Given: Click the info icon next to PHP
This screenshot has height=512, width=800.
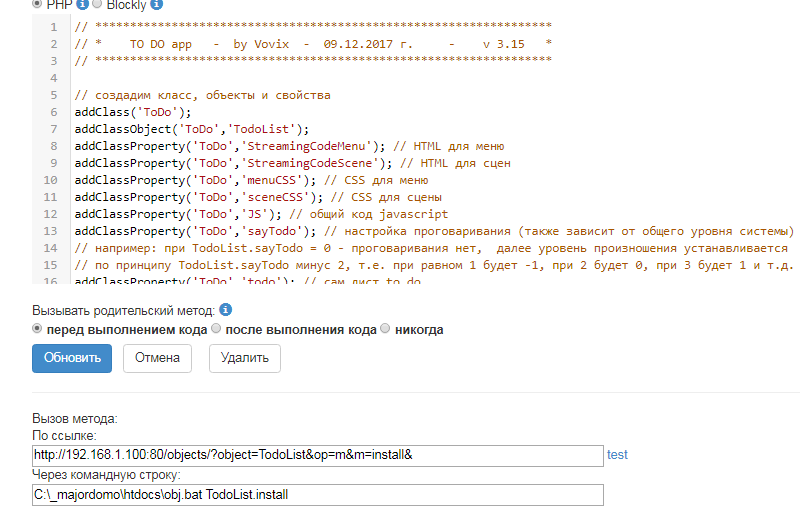Looking at the screenshot, I should point(82,5).
